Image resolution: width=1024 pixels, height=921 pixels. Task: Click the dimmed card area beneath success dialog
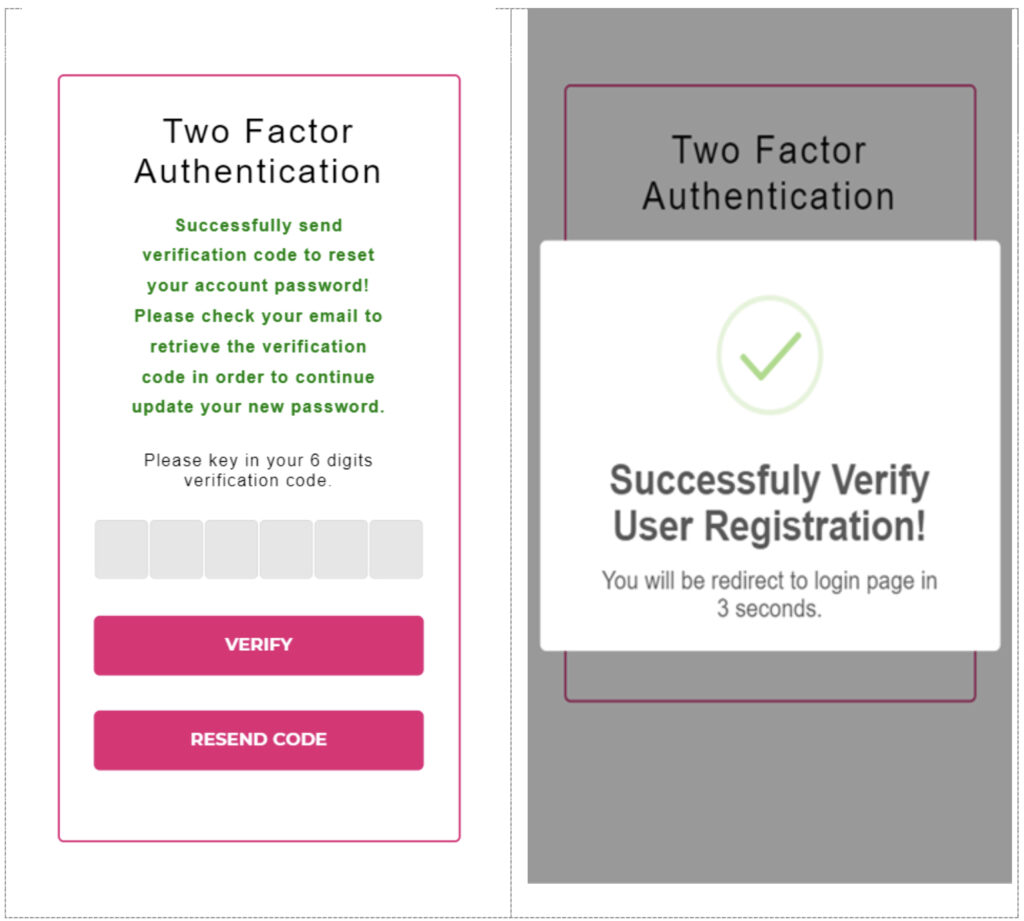coord(769,675)
